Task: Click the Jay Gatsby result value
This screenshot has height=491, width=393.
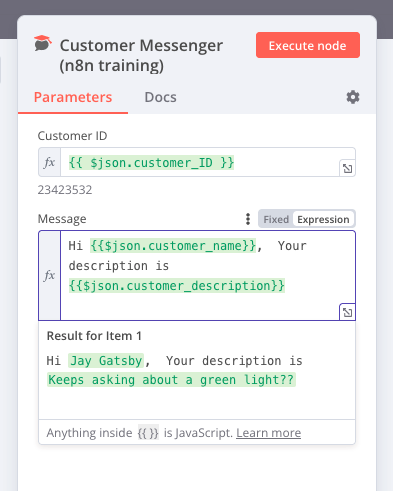Action: [106, 361]
